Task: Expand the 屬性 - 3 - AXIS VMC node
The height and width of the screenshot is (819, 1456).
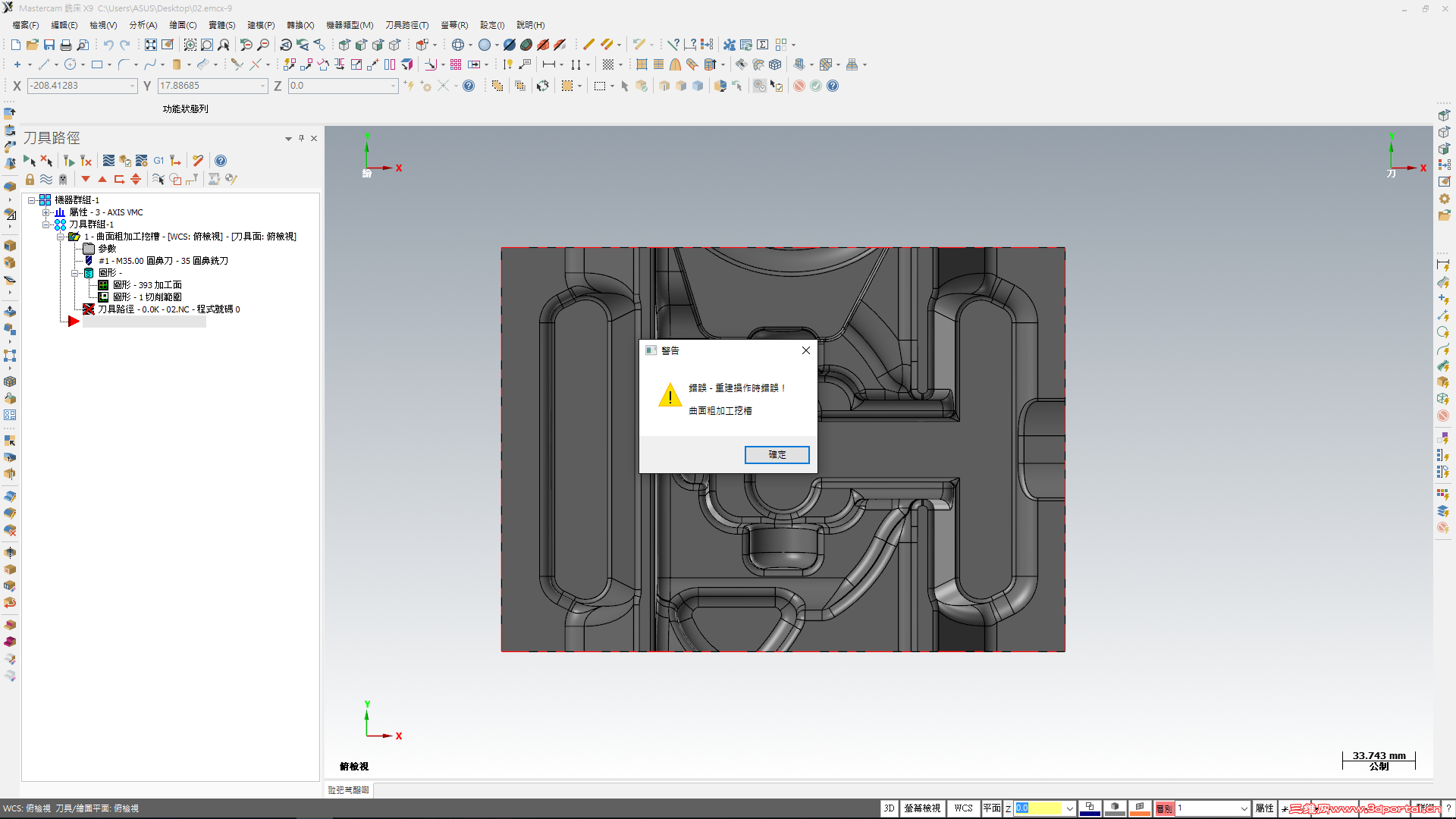Action: pyautogui.click(x=45, y=212)
